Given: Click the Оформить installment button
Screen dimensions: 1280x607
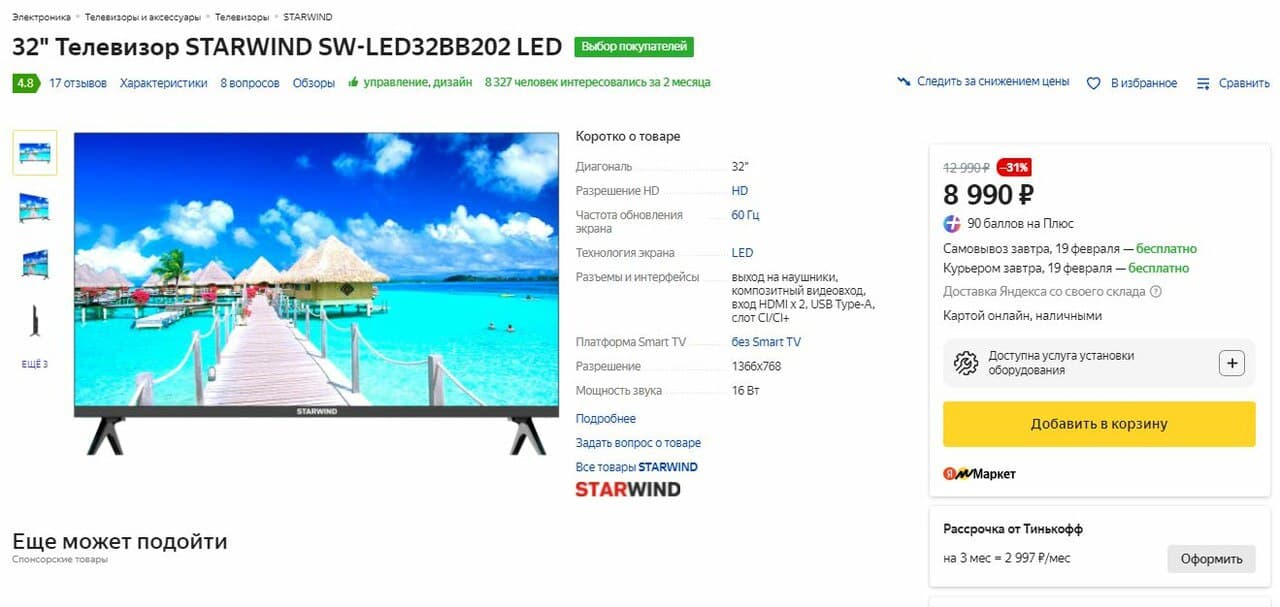Looking at the screenshot, I should (1211, 559).
